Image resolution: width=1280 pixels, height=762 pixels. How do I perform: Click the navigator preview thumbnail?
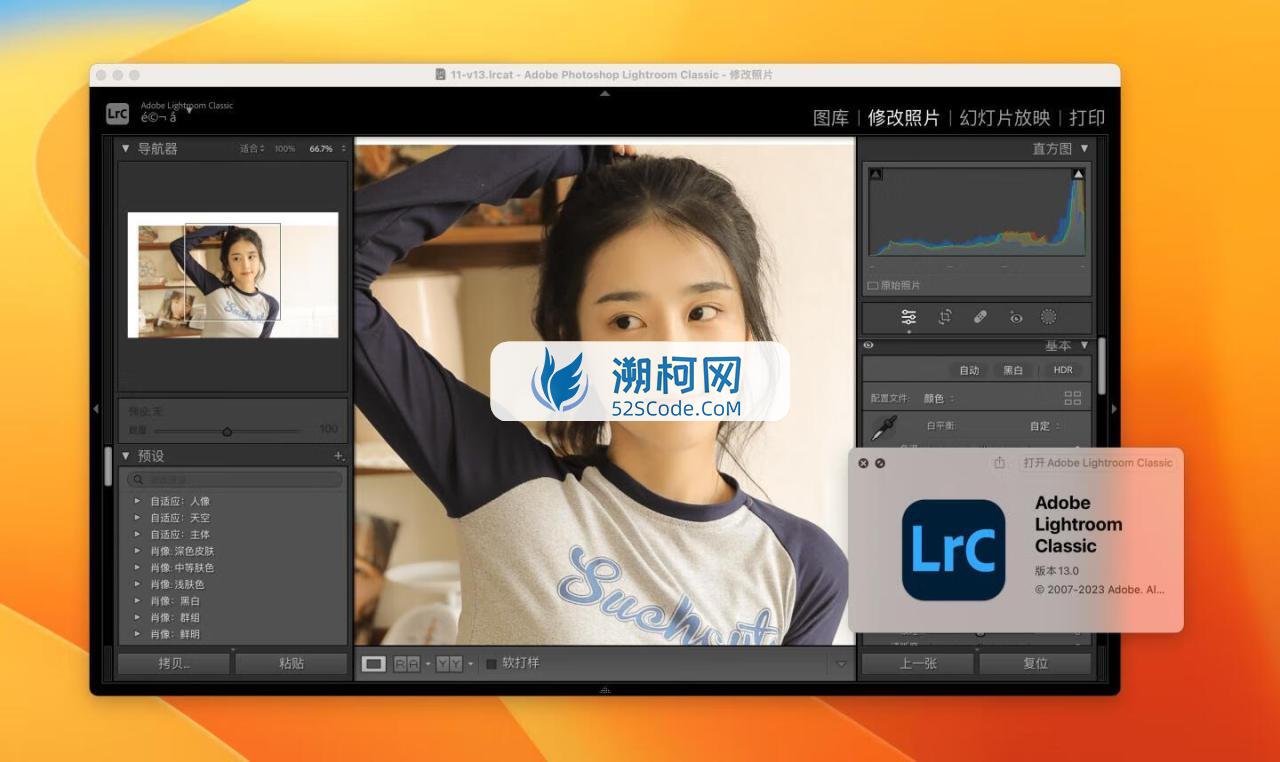pyautogui.click(x=233, y=275)
